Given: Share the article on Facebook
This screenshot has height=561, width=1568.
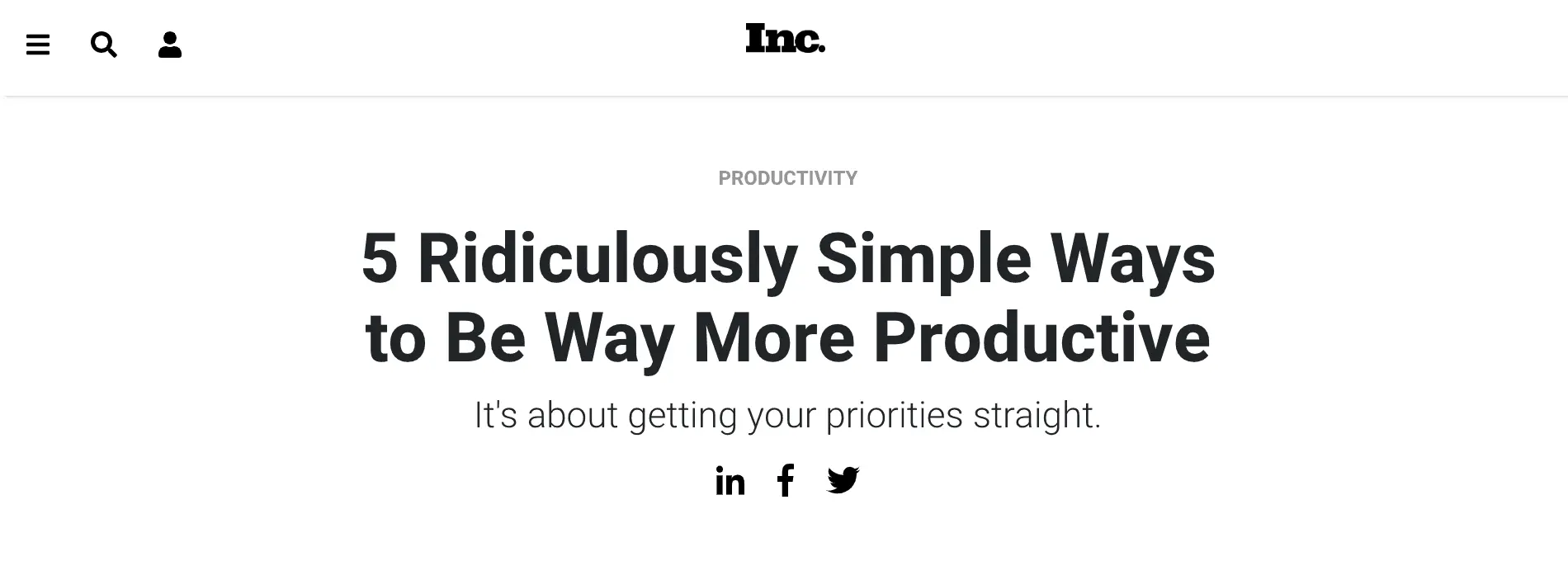Looking at the screenshot, I should point(786,480).
